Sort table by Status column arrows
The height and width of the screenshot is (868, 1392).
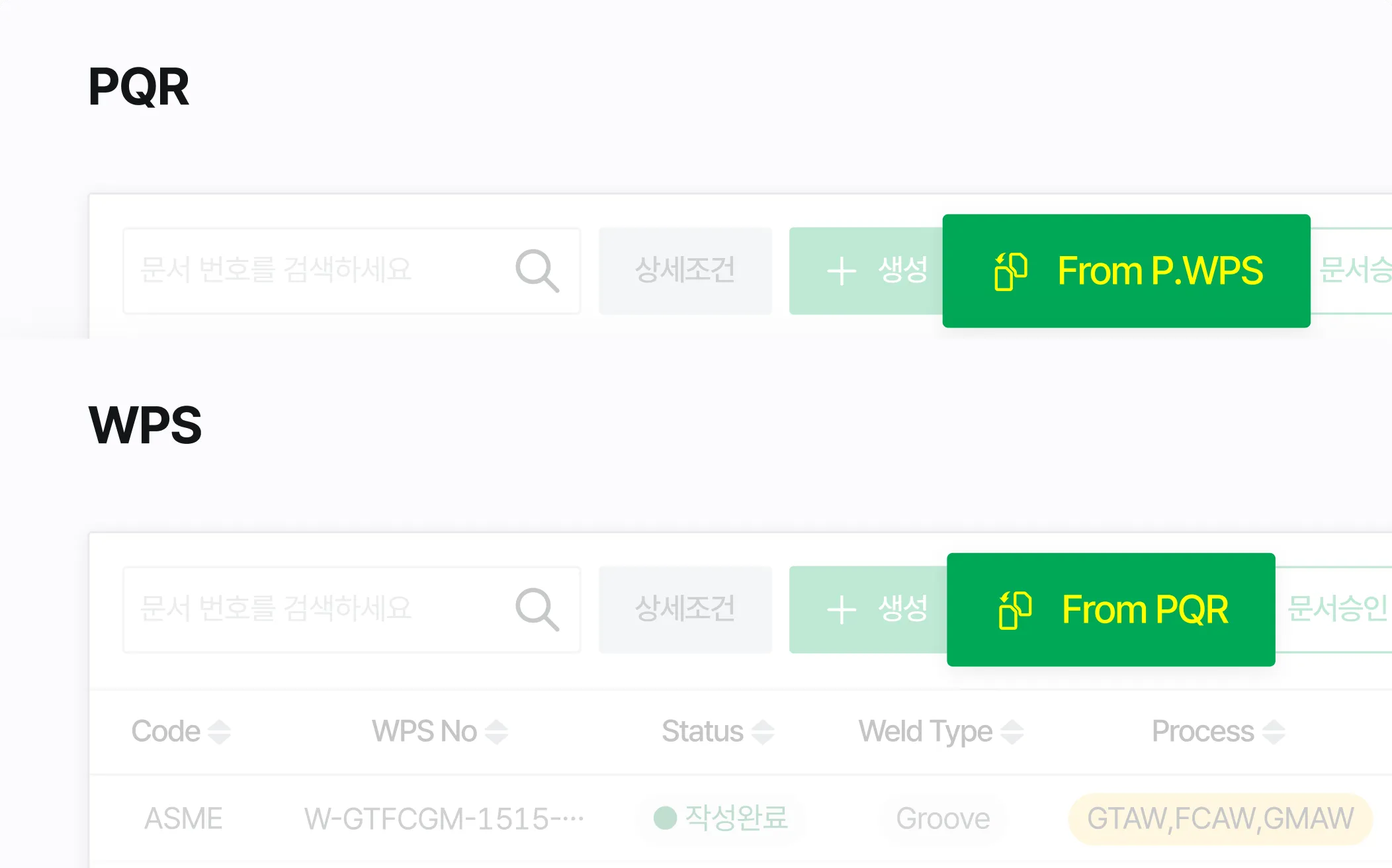pos(763,732)
